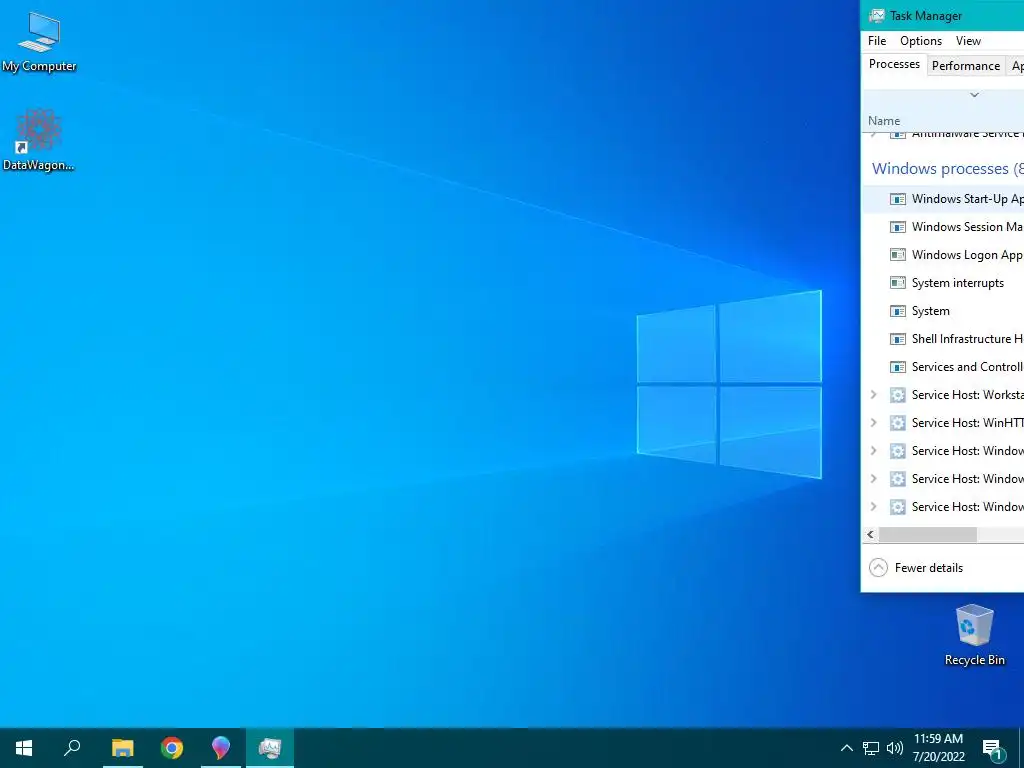
Task: Select the Recycle Bin desktop icon
Action: pos(974,635)
